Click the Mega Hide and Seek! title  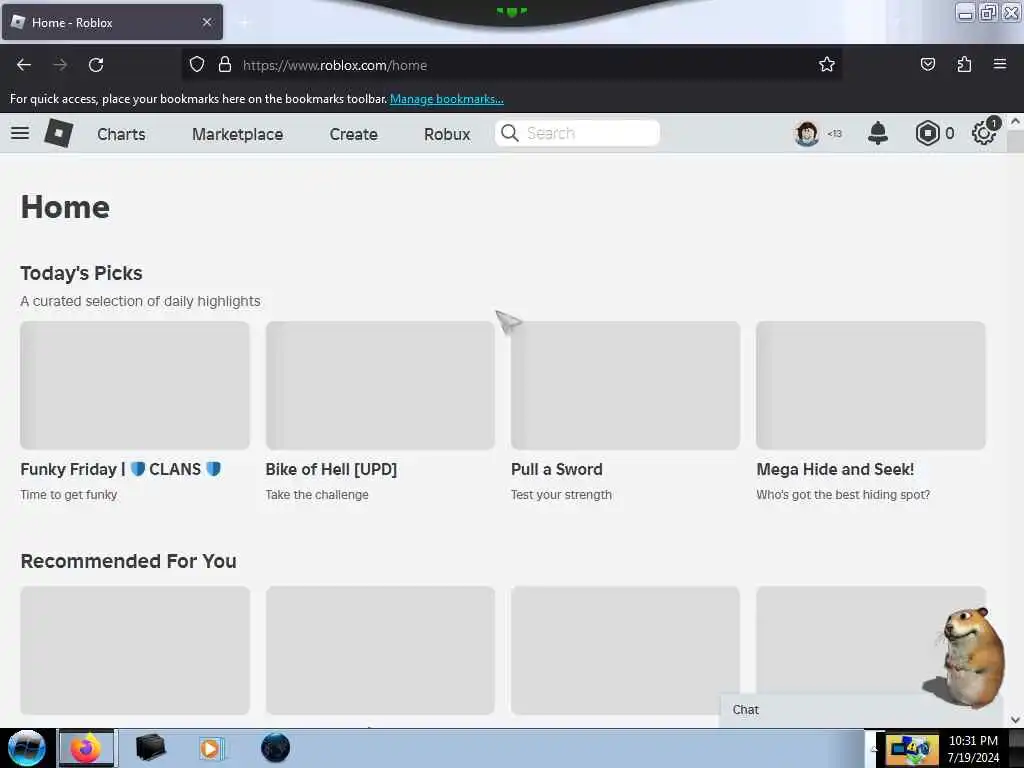click(835, 469)
